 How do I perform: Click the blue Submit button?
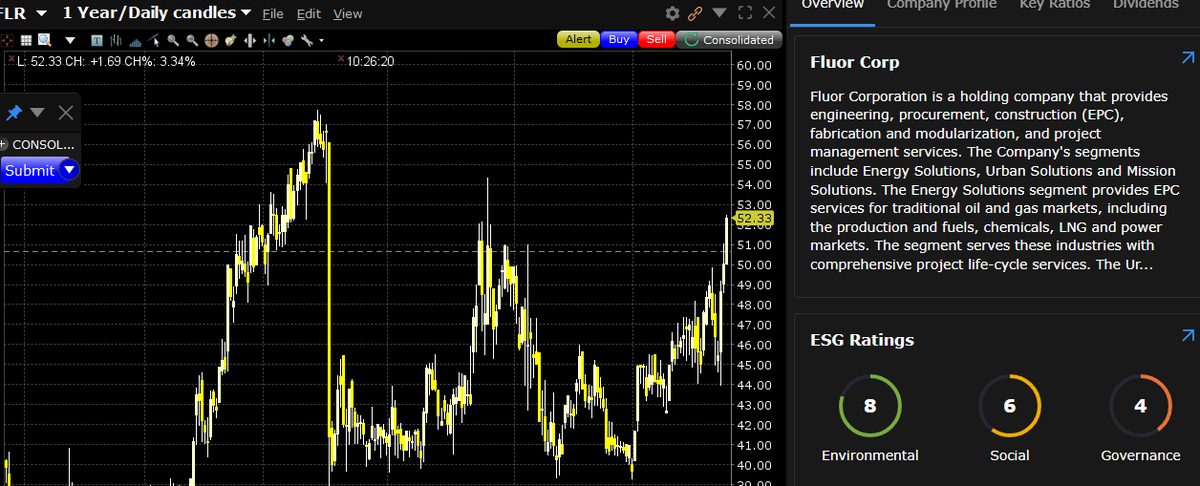coord(29,170)
